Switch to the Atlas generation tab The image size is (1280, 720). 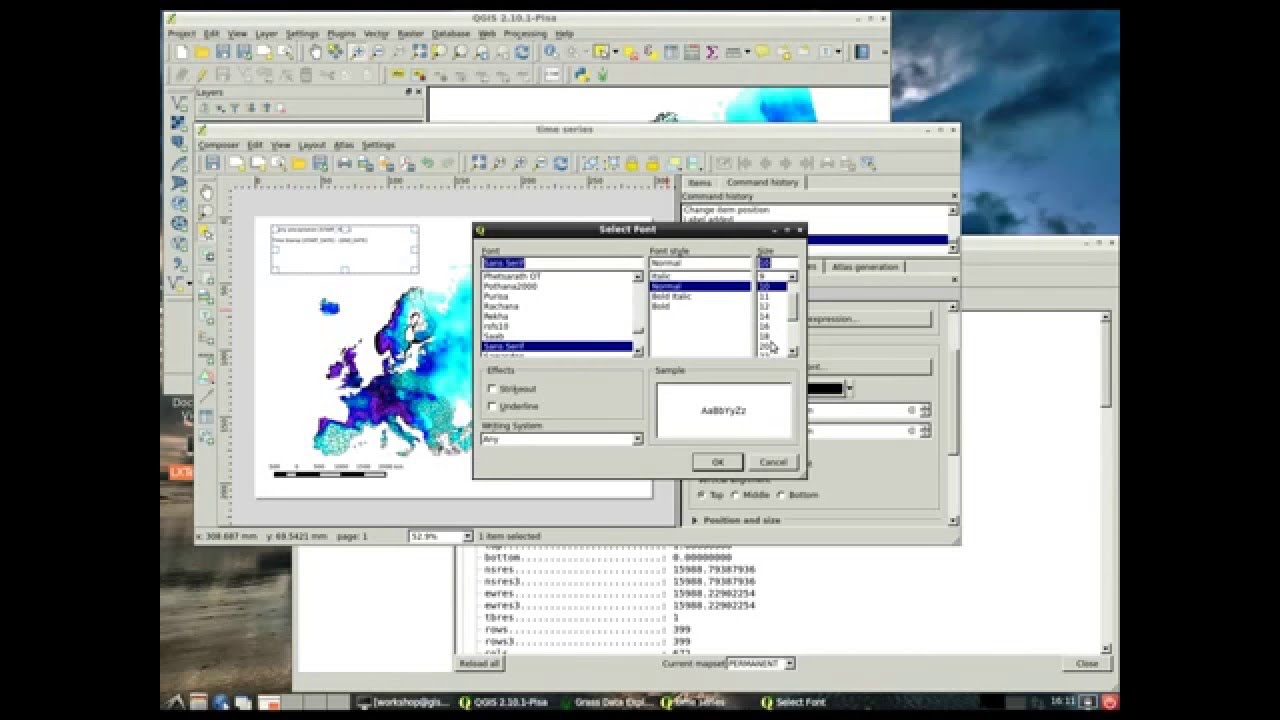tap(865, 267)
